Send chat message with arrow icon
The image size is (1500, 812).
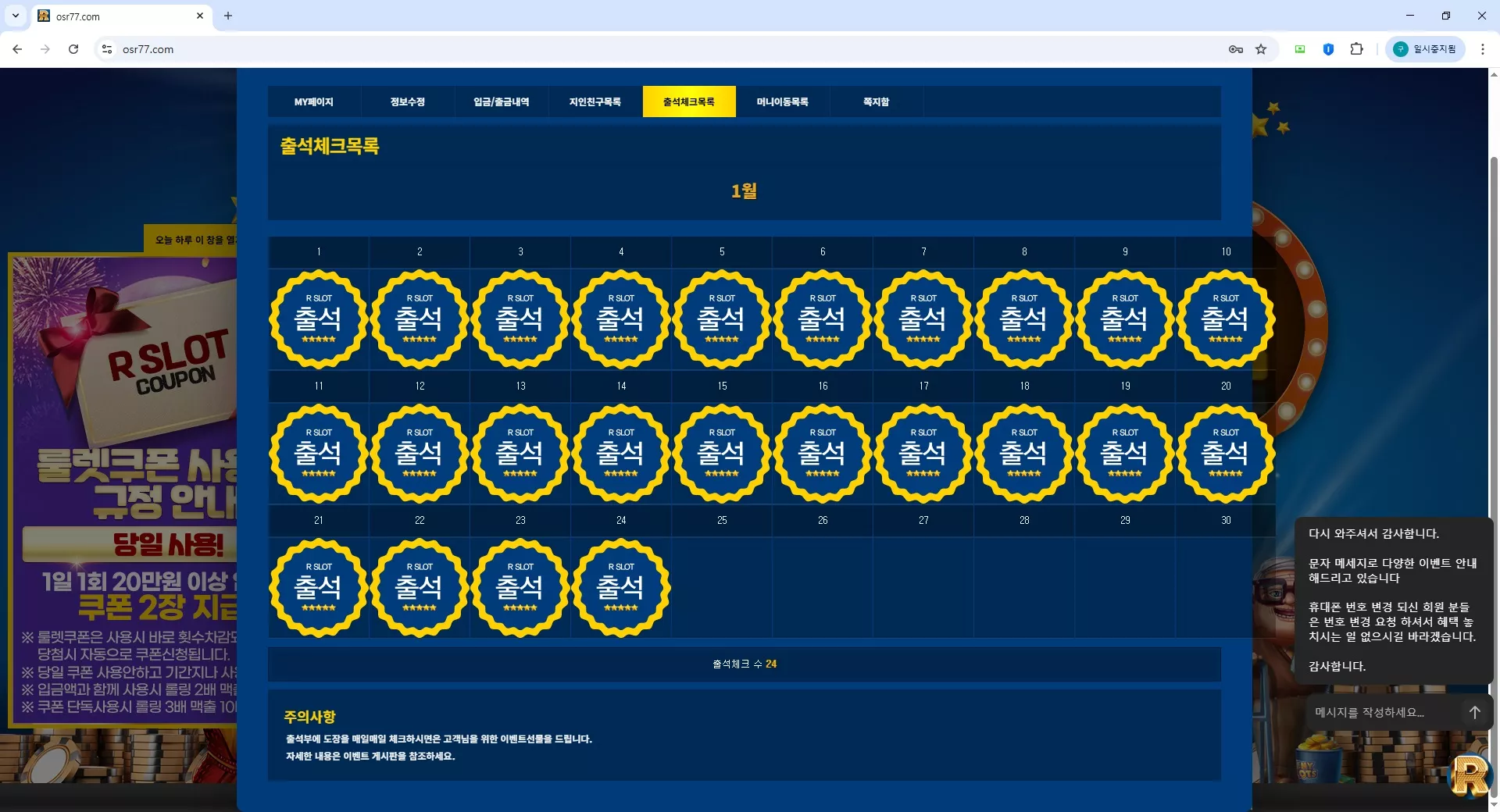(x=1474, y=712)
